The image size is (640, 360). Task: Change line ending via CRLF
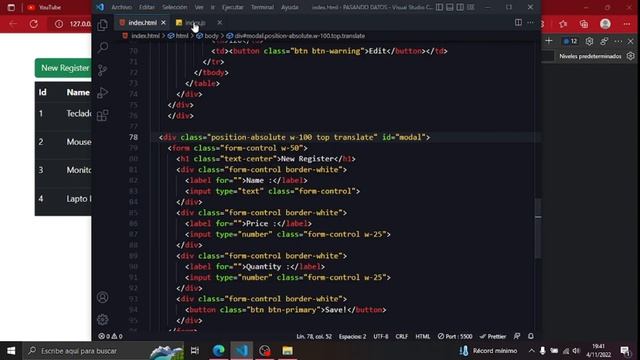coord(402,336)
